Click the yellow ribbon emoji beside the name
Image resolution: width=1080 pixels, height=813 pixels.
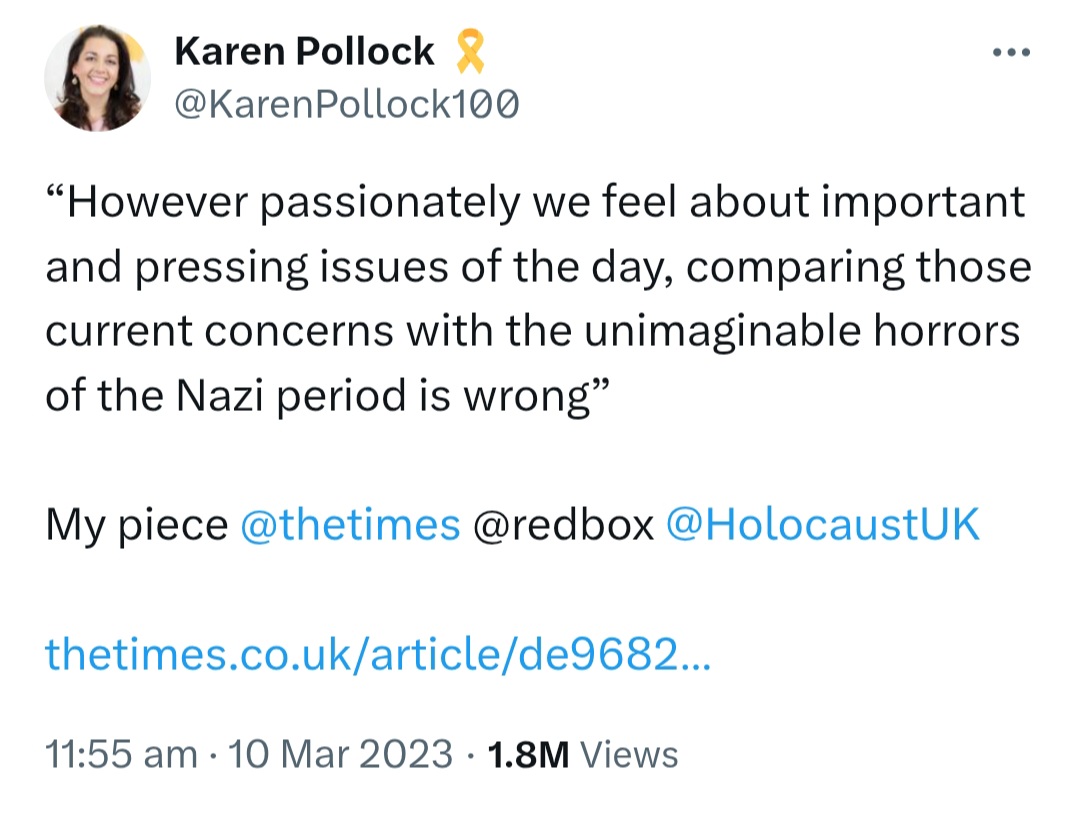(x=470, y=51)
